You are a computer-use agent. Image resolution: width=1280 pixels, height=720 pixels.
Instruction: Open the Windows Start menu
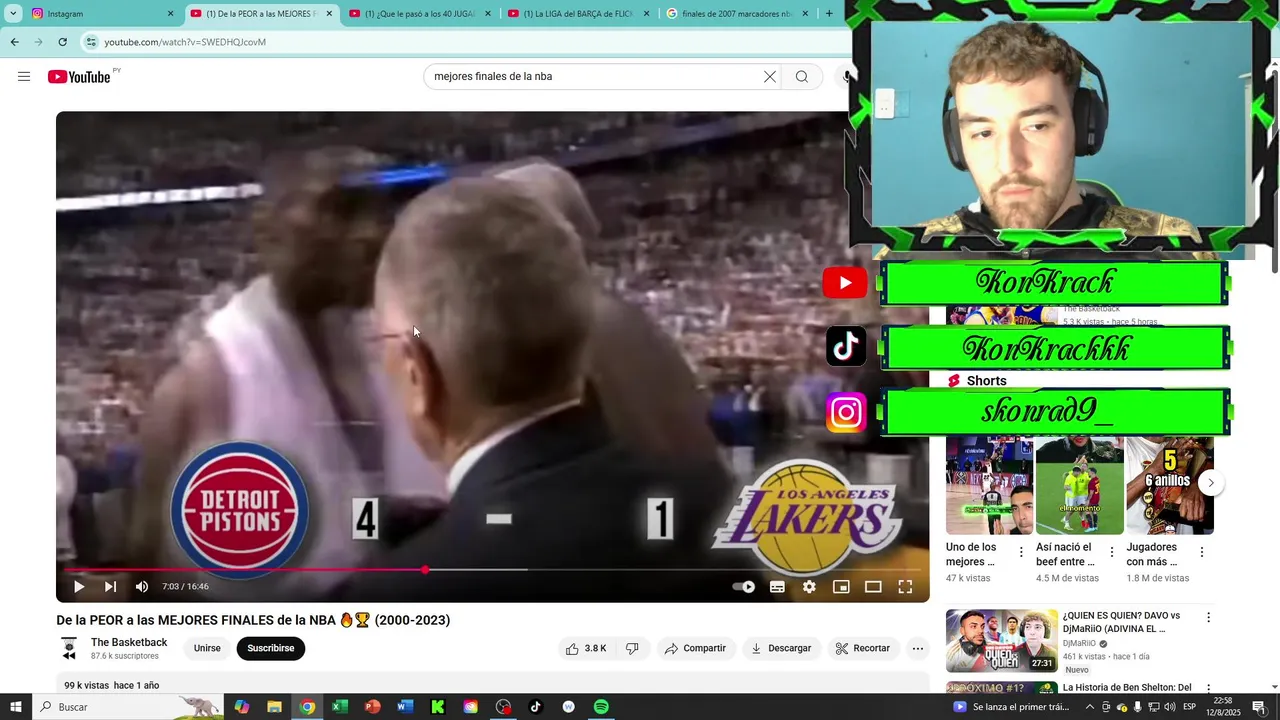coord(15,707)
